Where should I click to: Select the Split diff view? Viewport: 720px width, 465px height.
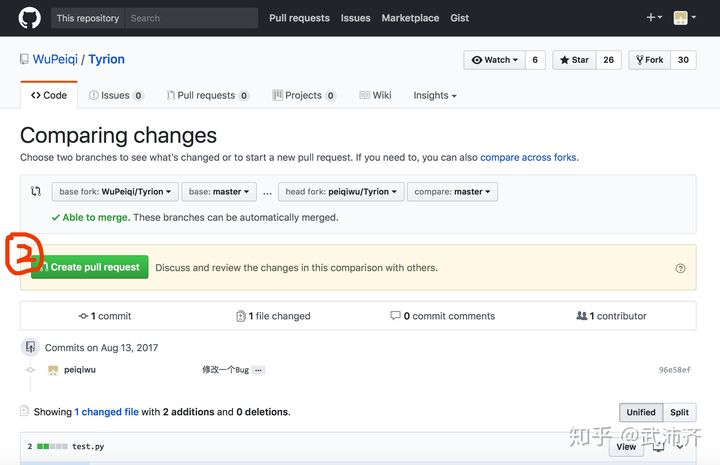pos(679,412)
